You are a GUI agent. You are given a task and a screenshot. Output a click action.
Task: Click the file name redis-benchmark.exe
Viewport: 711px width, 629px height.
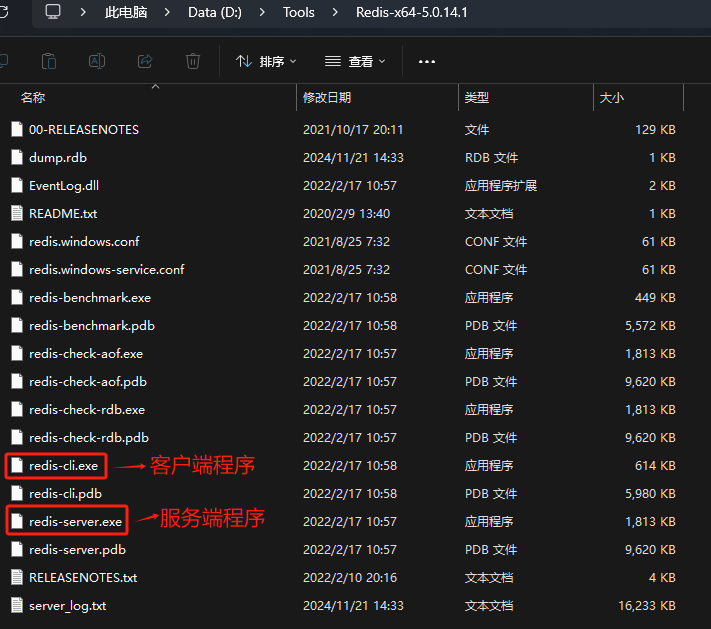tap(90, 298)
